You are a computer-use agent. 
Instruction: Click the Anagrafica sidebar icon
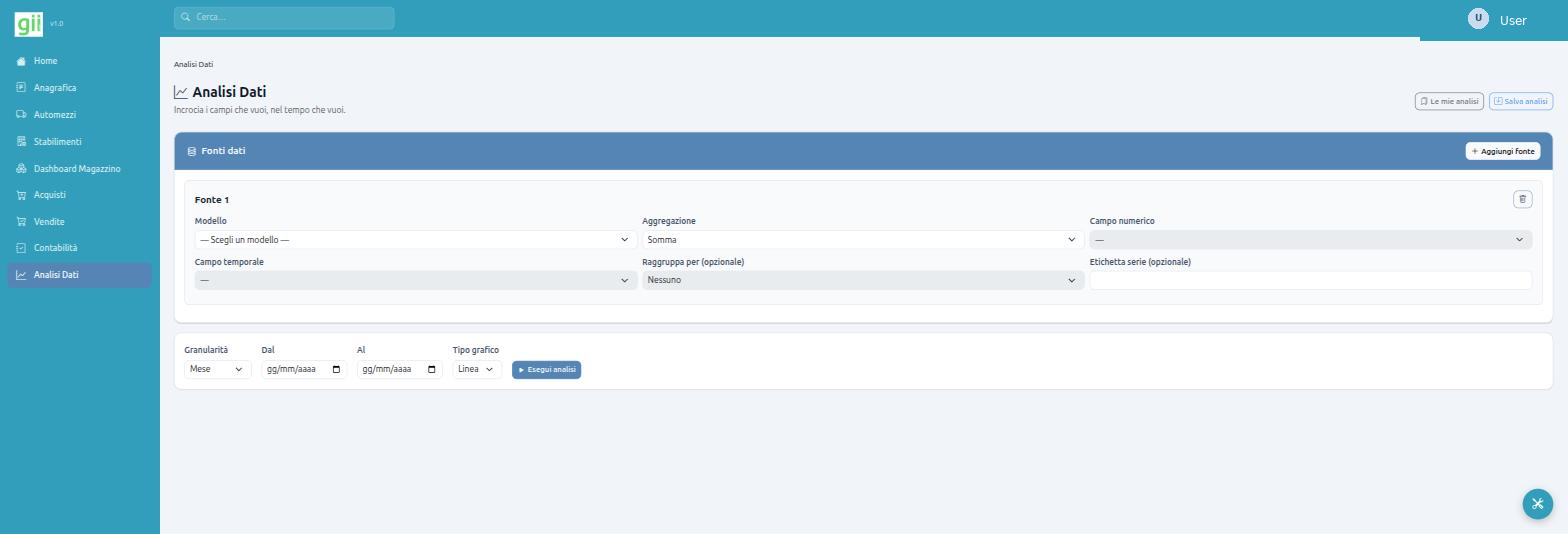tap(21, 88)
